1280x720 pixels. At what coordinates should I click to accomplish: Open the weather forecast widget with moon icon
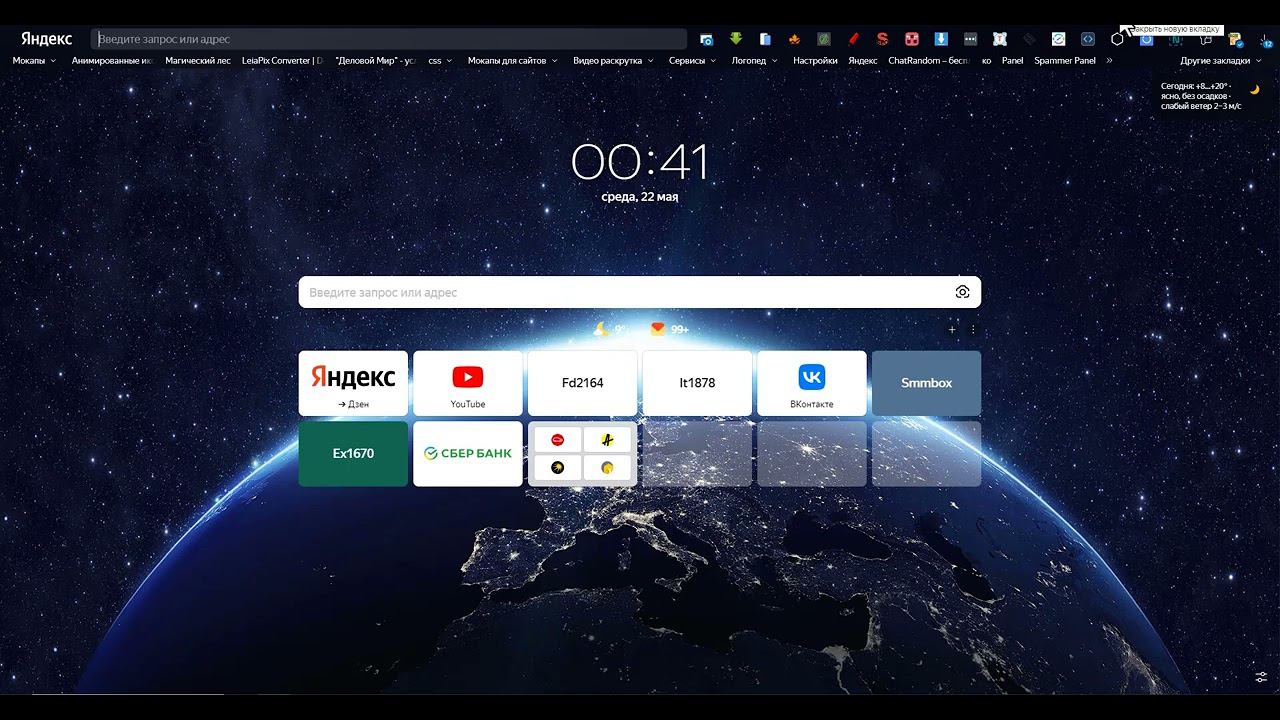tap(1209, 96)
